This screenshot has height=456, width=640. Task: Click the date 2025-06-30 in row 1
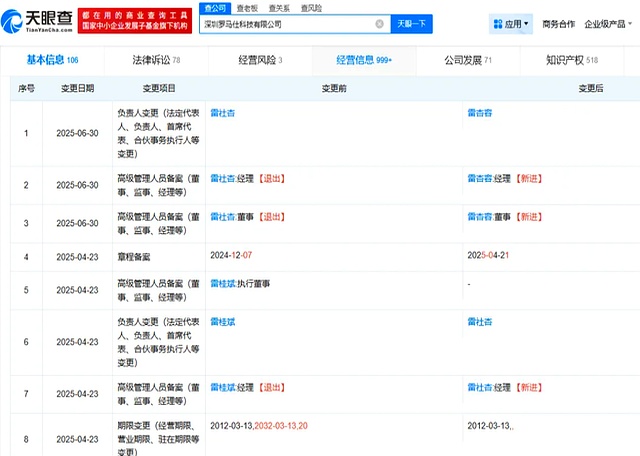[78, 133]
